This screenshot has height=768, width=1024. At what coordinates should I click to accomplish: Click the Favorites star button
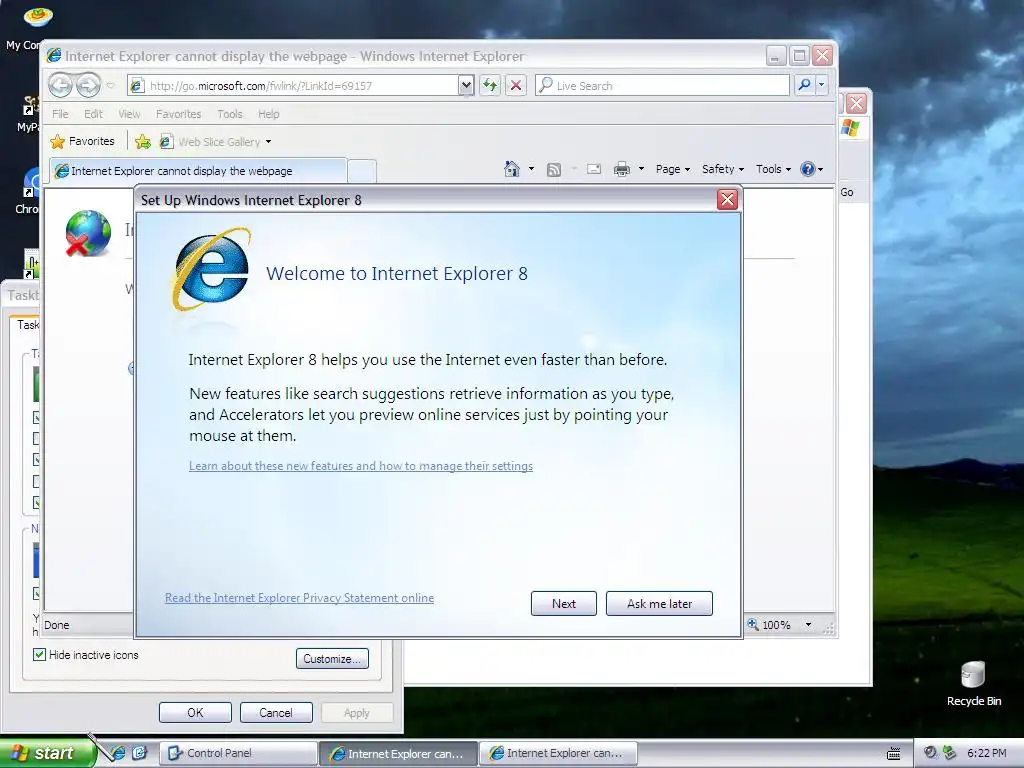click(83, 141)
